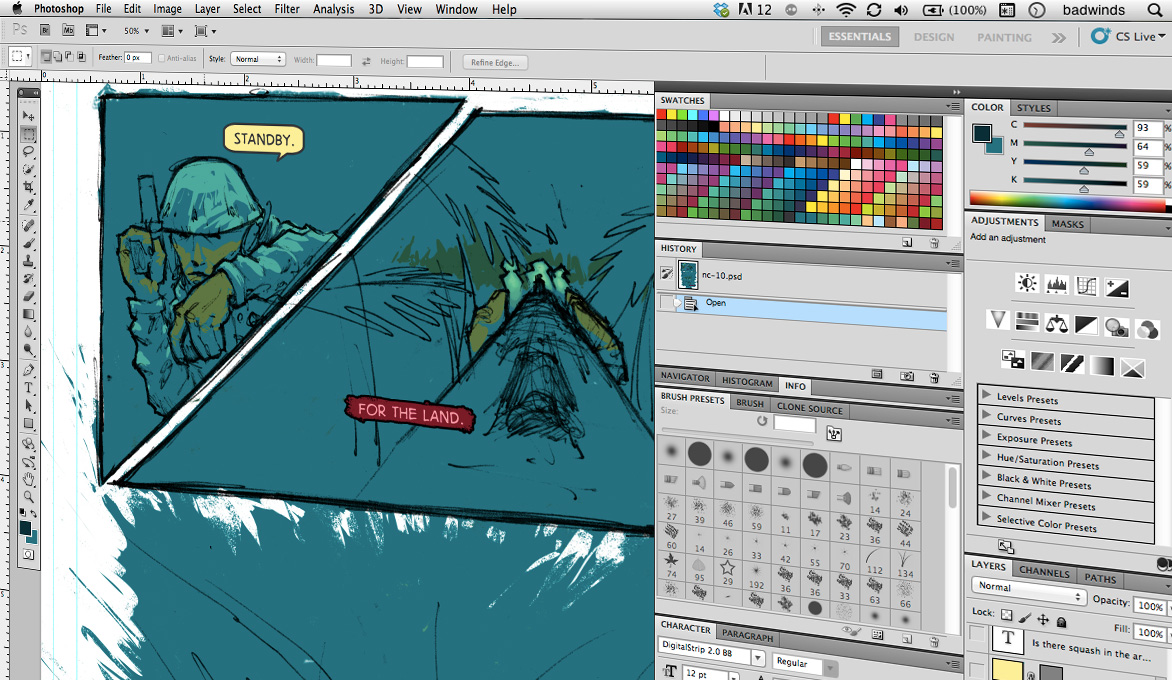Viewport: 1172px width, 680px height.
Task: Pick a color from the color ramp
Action: [1067, 200]
